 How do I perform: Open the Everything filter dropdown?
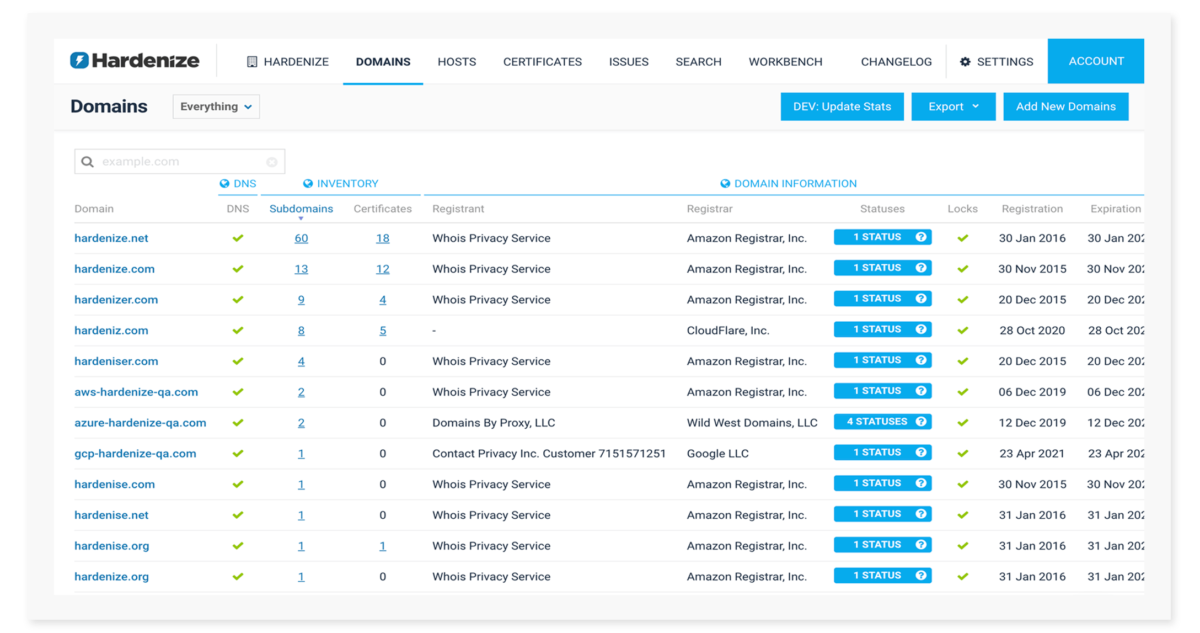(216, 107)
